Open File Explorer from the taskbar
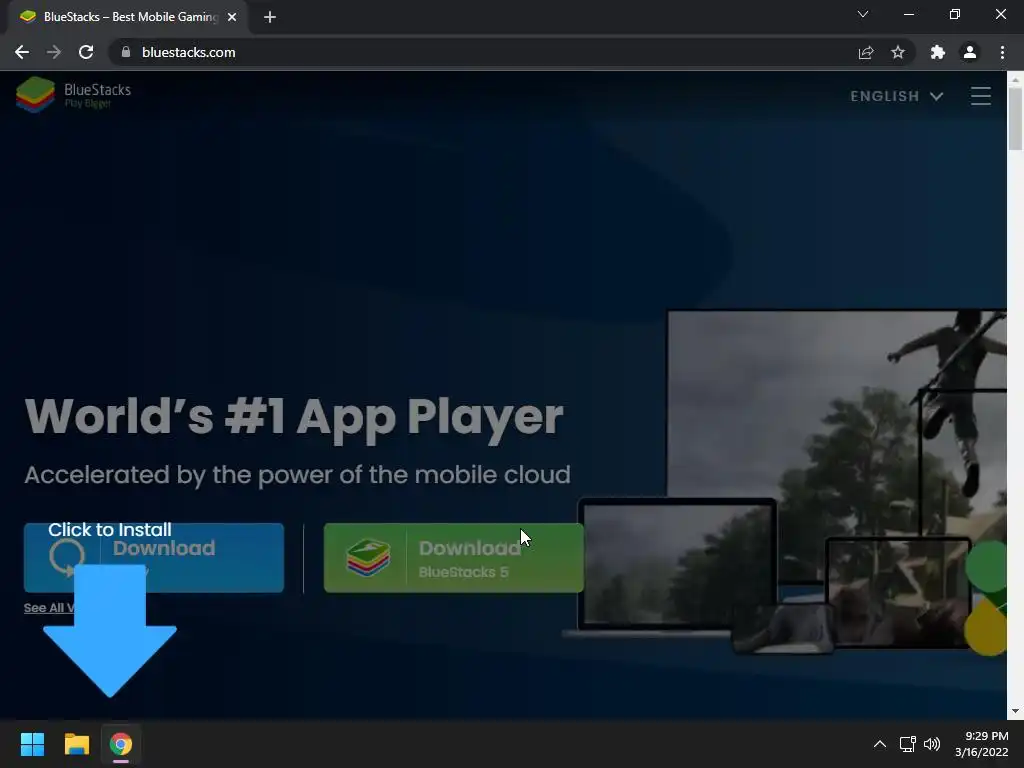1024x768 pixels. point(76,744)
